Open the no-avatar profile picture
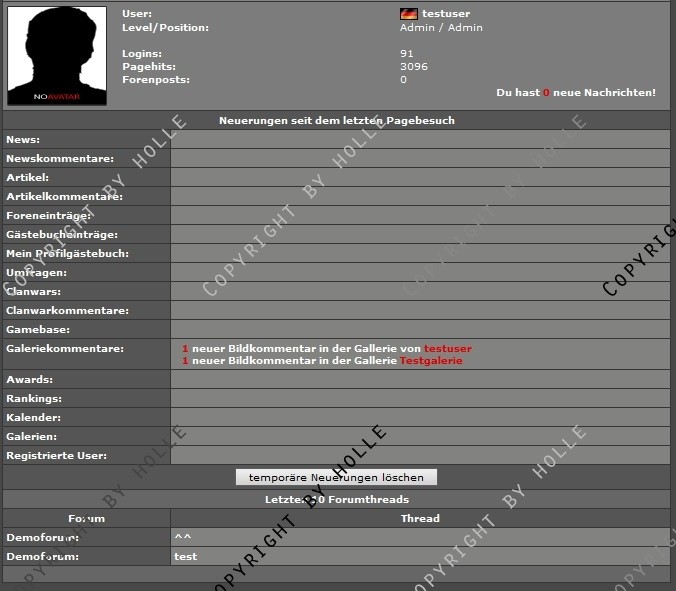Viewport: 676px width, 591px height. 57,55
